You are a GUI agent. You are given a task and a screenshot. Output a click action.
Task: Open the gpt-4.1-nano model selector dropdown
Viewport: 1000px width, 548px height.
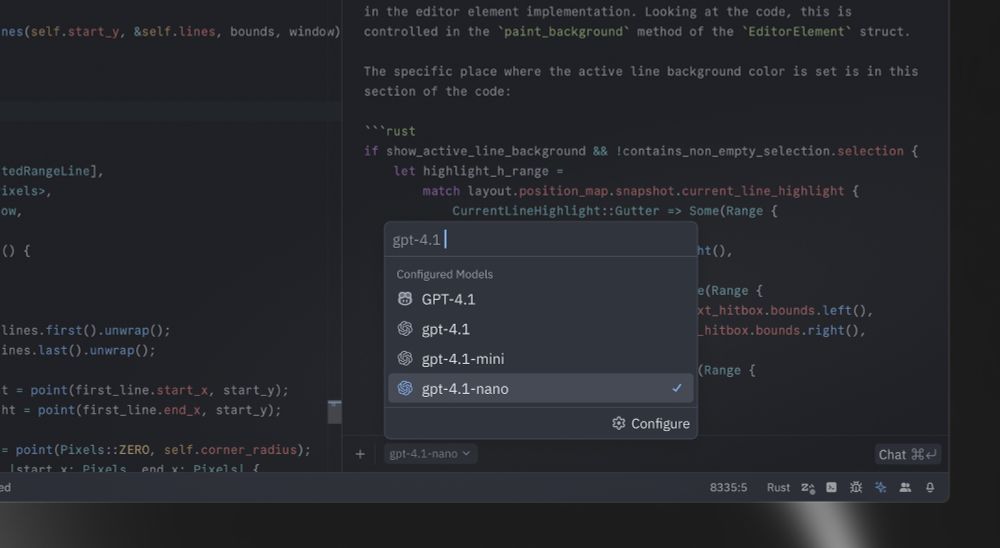(430, 454)
